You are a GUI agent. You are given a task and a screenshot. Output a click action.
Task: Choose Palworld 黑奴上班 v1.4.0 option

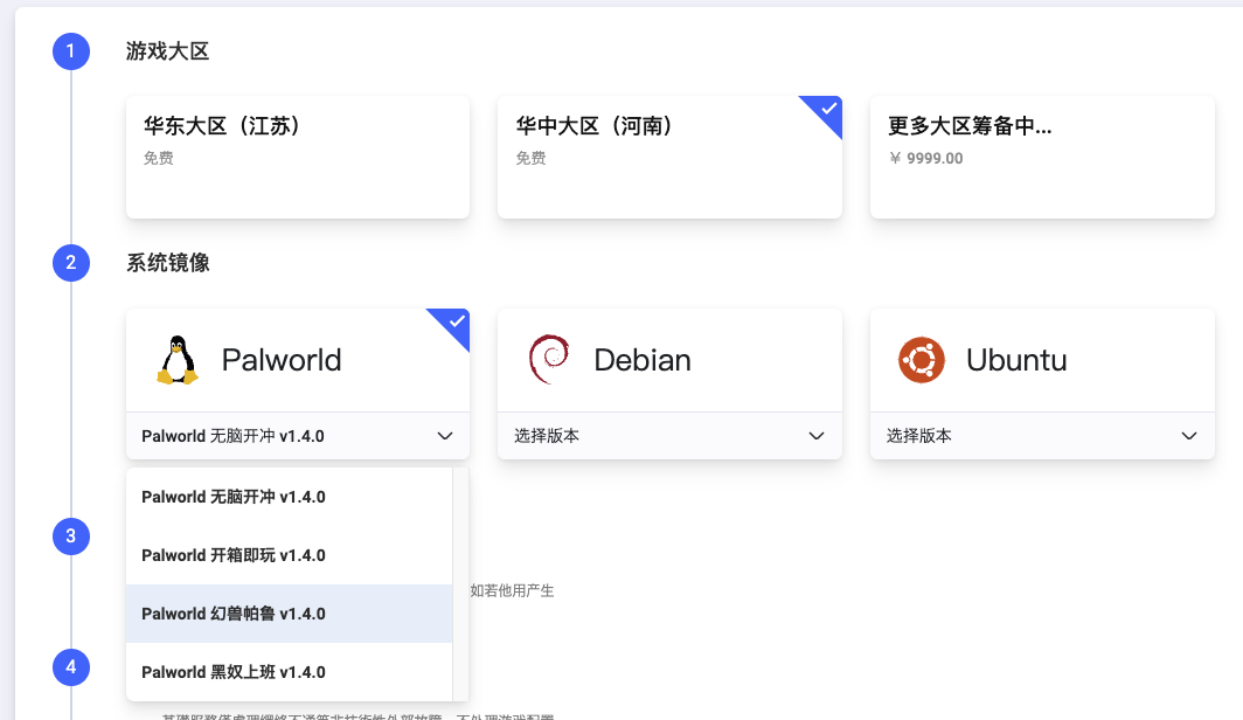point(289,672)
